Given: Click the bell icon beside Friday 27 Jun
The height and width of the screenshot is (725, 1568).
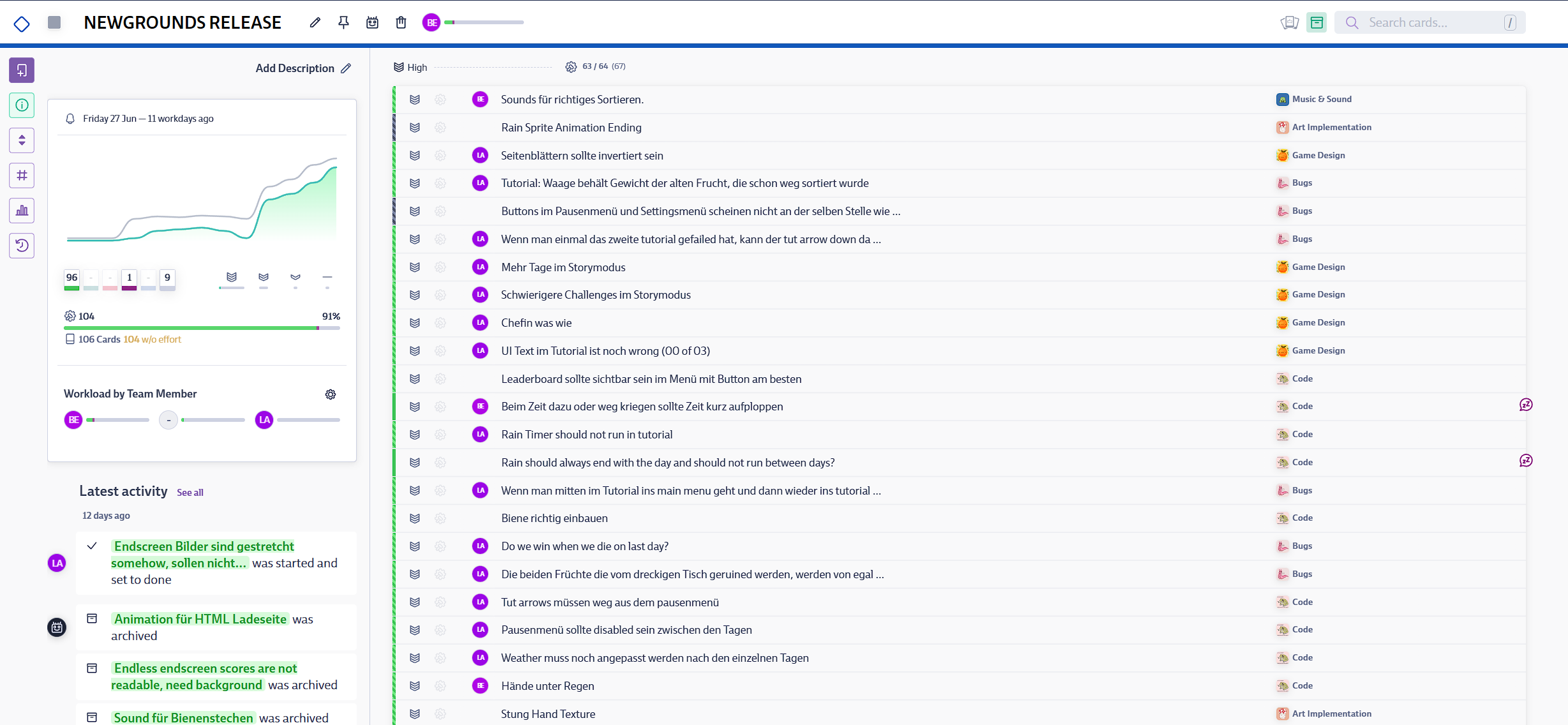Looking at the screenshot, I should (70, 119).
